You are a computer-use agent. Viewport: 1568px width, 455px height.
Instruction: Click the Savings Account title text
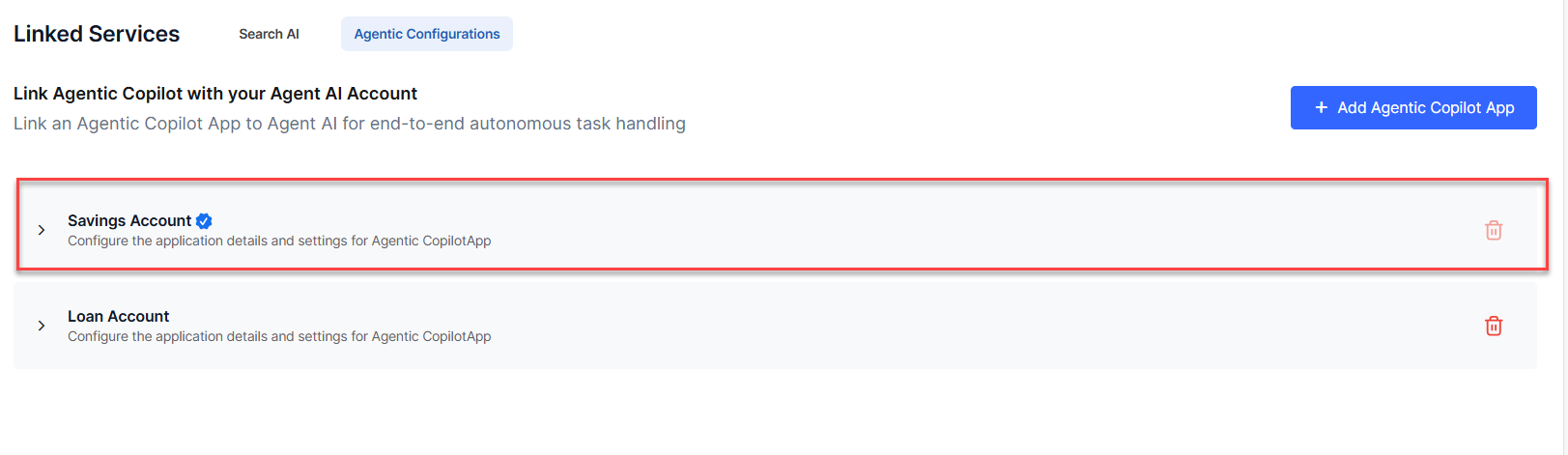129,220
